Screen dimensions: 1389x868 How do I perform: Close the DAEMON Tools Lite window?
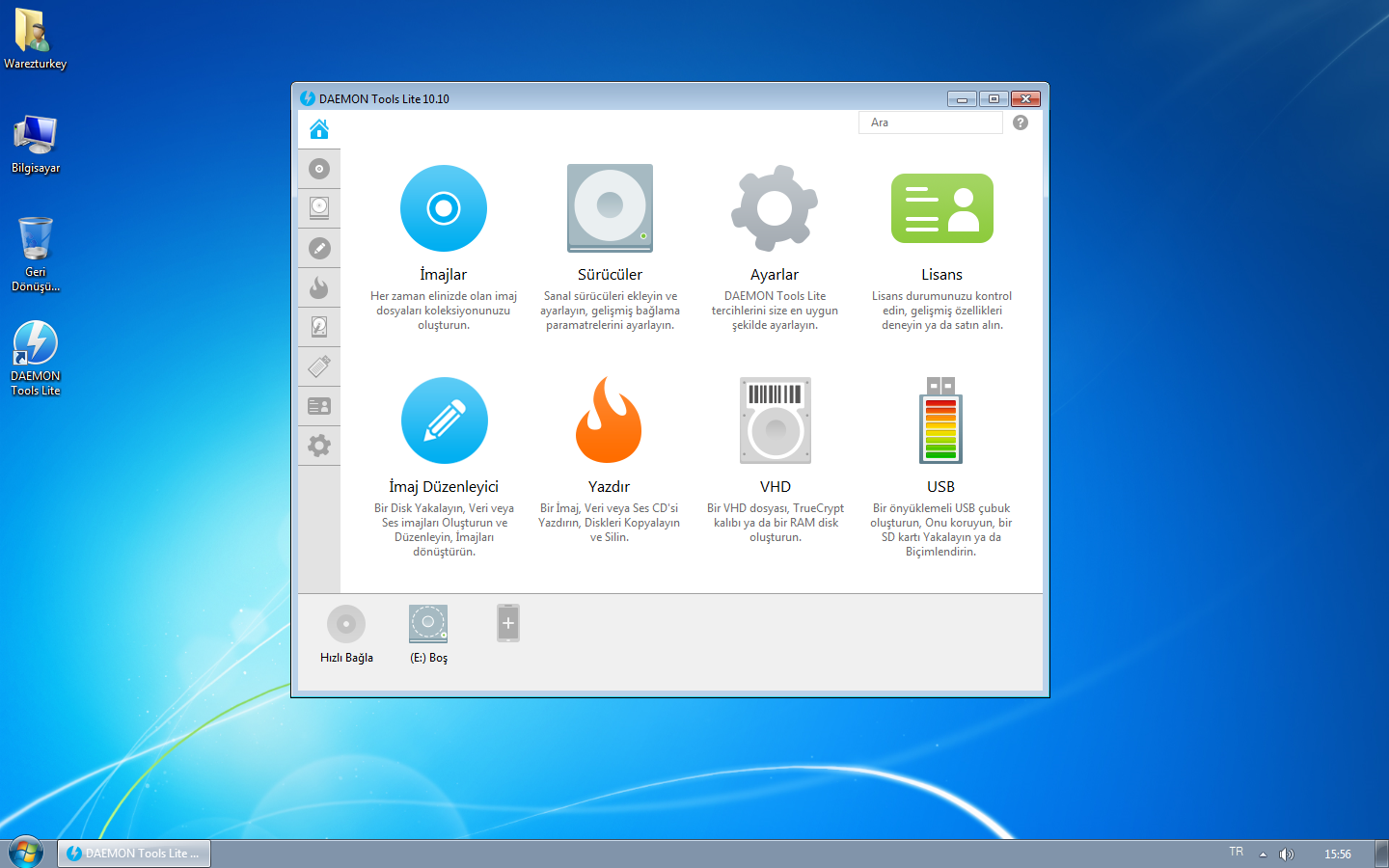[1025, 98]
